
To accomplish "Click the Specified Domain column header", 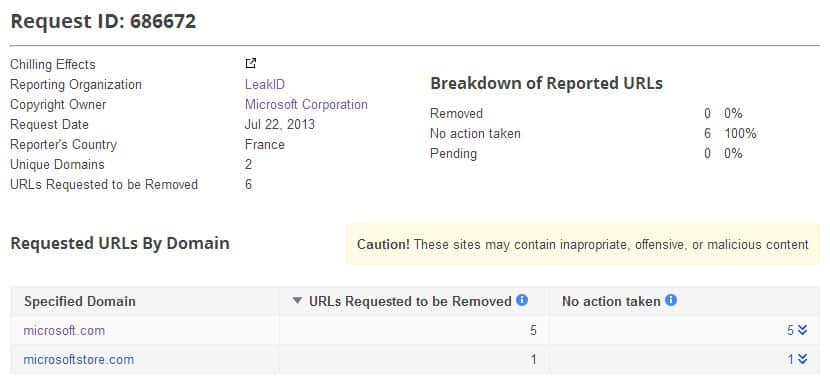I will pyautogui.click(x=80, y=301).
